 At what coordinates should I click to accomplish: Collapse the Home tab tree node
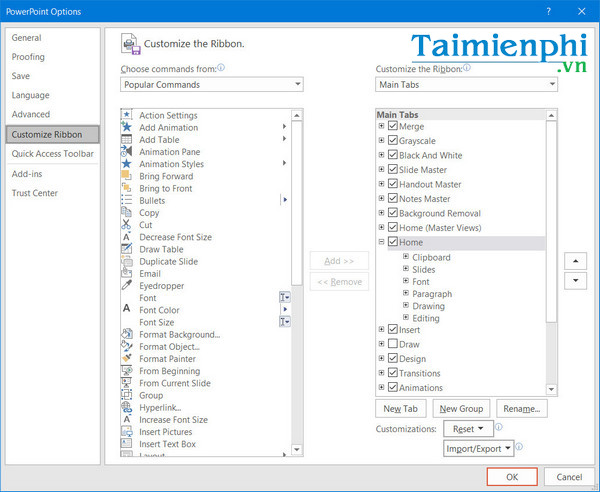(381, 242)
